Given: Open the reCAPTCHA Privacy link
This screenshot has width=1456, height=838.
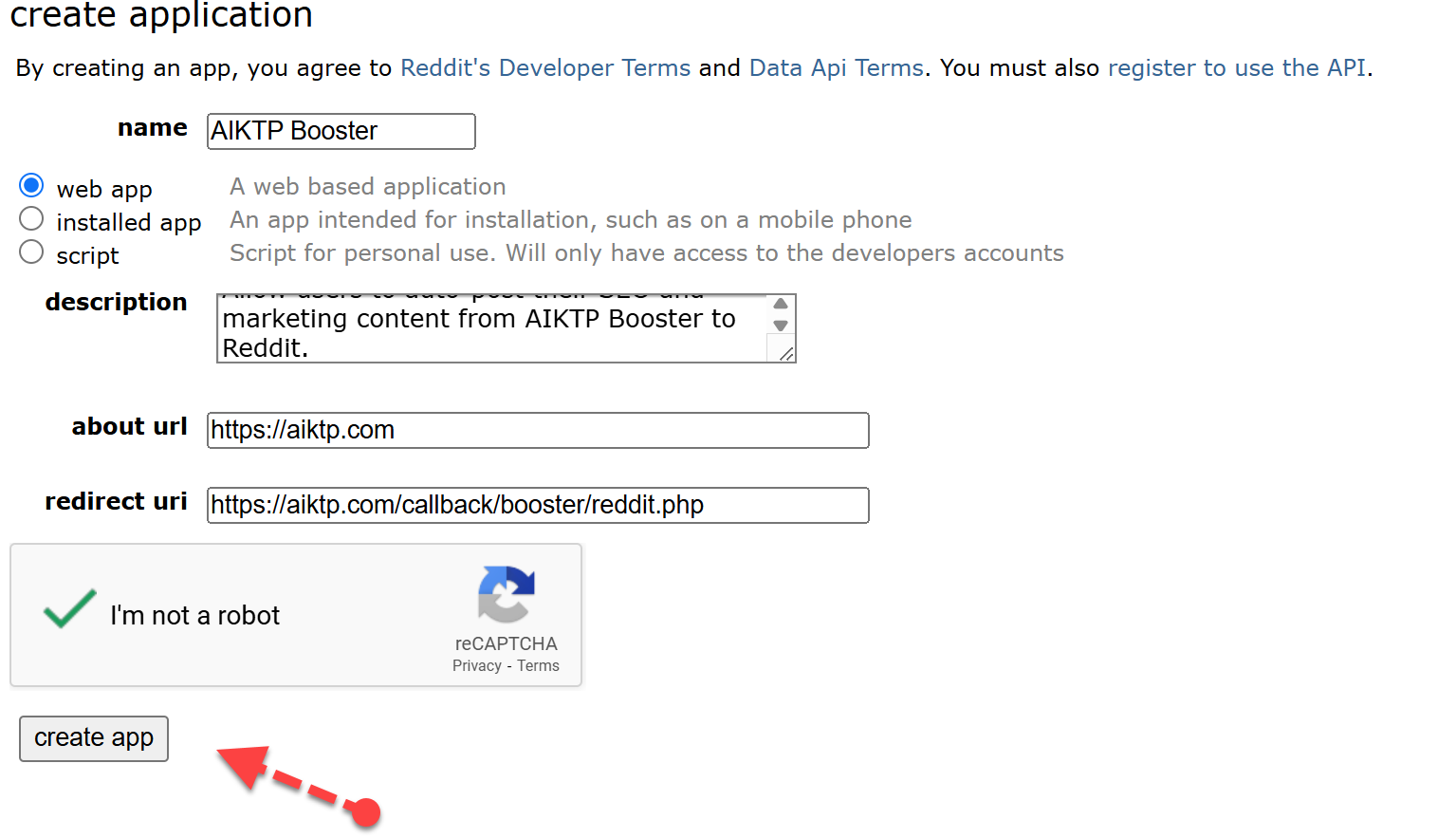Looking at the screenshot, I should coord(476,666).
